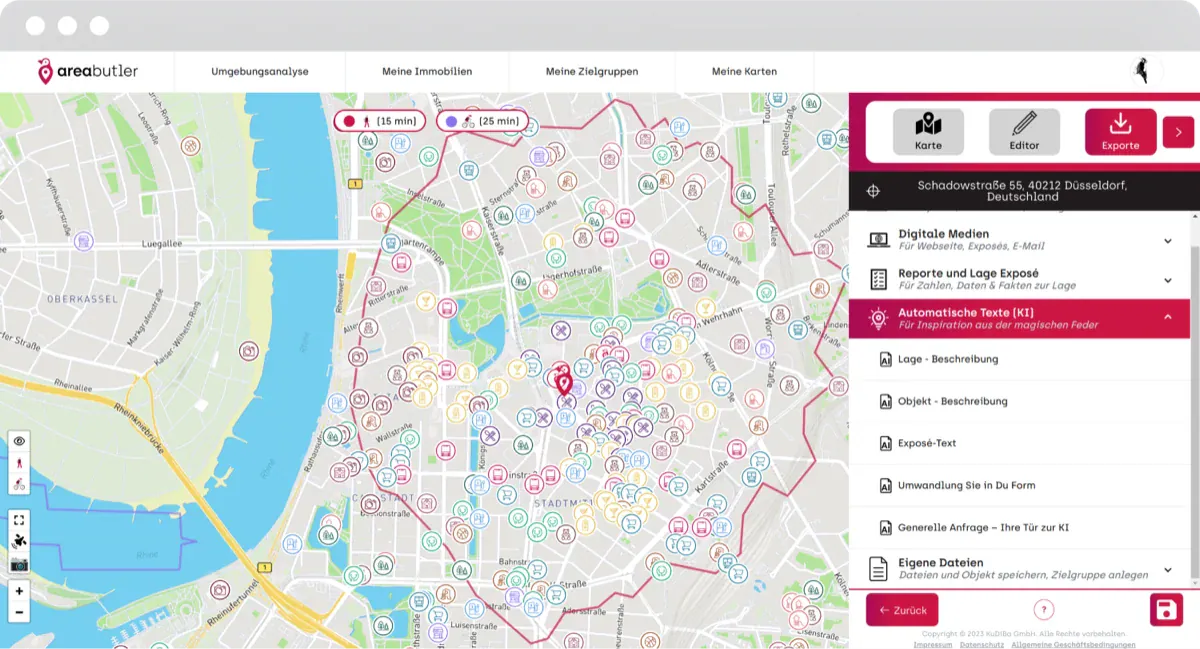1200x649 pixels.
Task: Click the Eigene Dateien section title
Action: (x=941, y=563)
